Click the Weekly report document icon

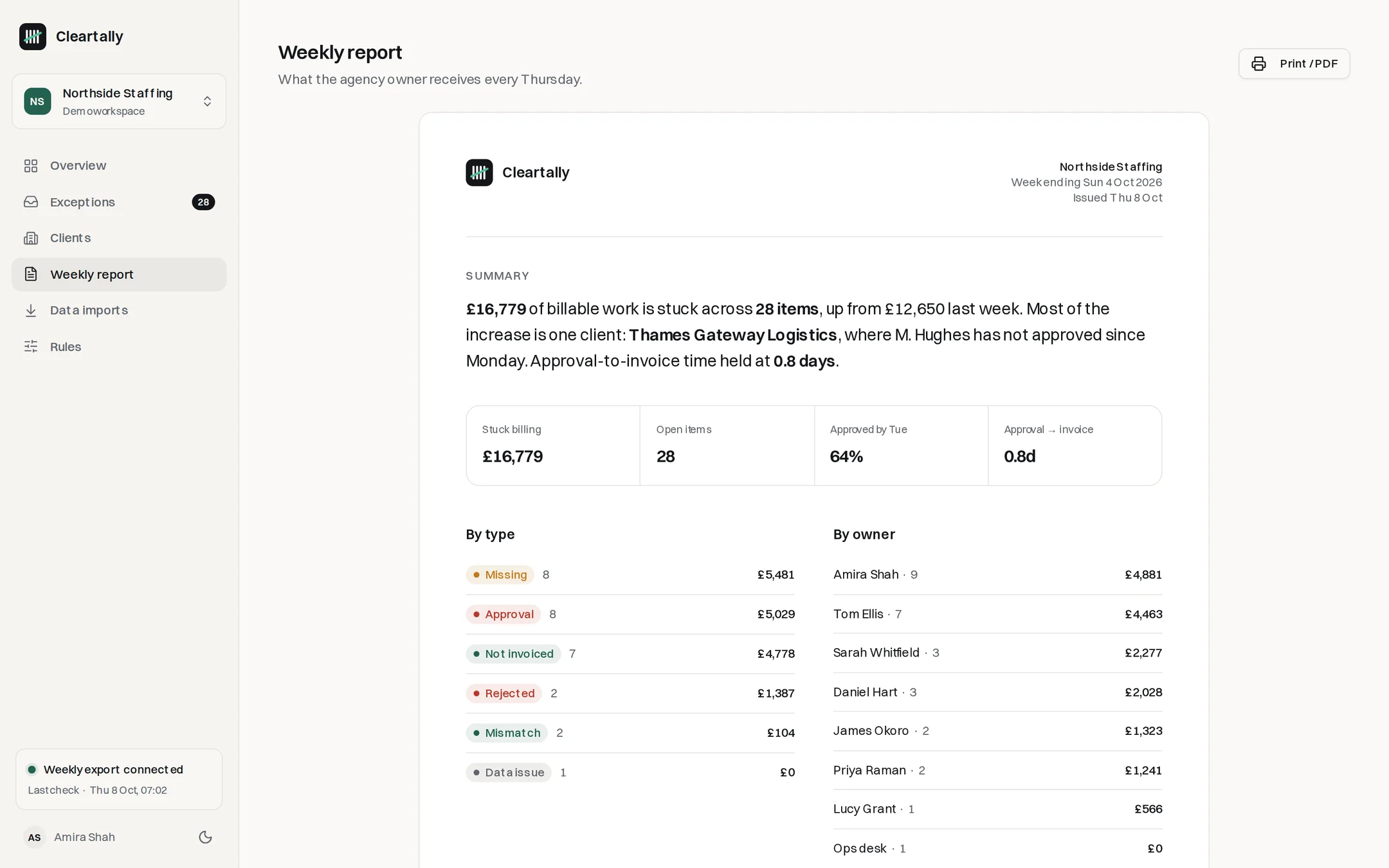coord(31,275)
